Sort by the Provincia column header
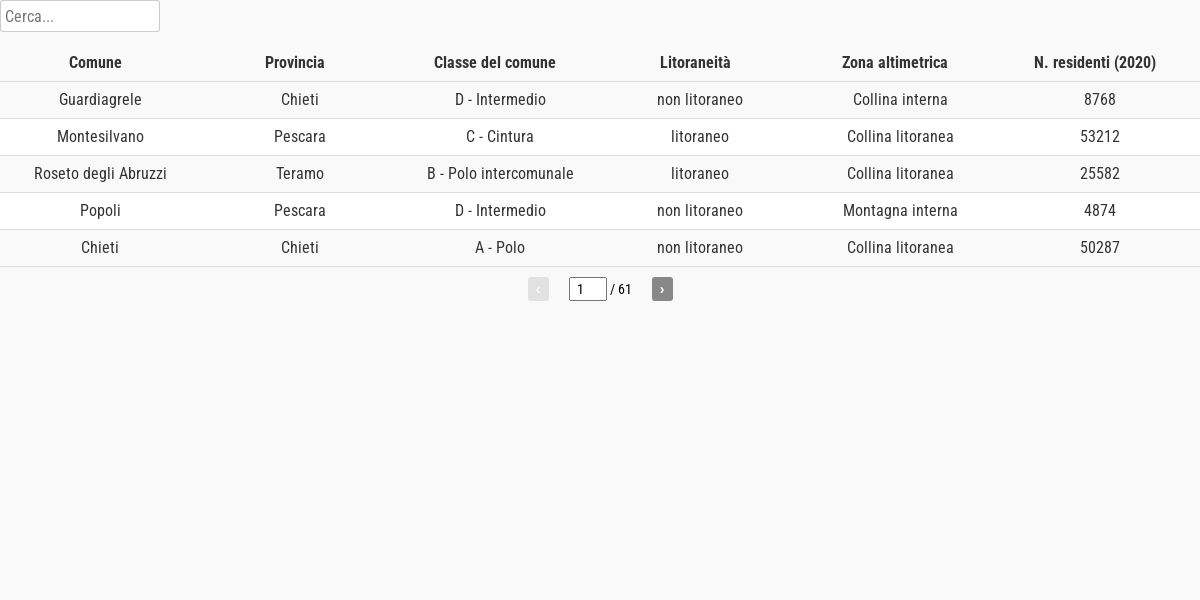Image resolution: width=1200 pixels, height=600 pixels. coord(295,62)
